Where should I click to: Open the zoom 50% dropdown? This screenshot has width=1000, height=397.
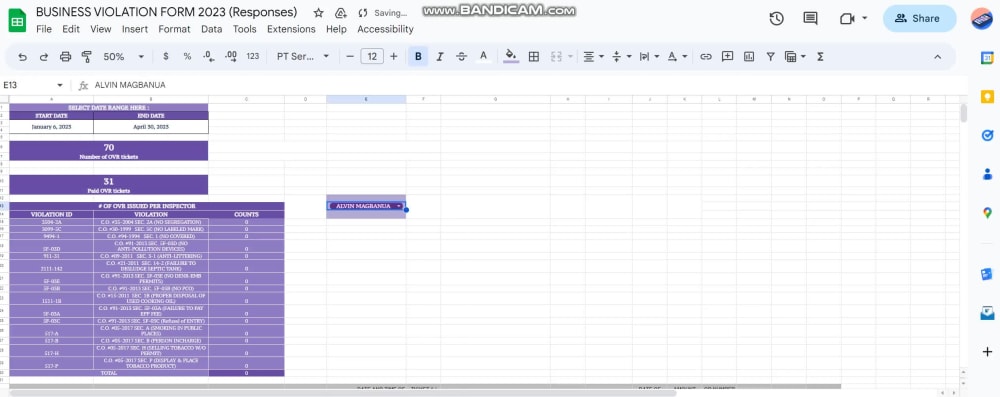point(123,56)
